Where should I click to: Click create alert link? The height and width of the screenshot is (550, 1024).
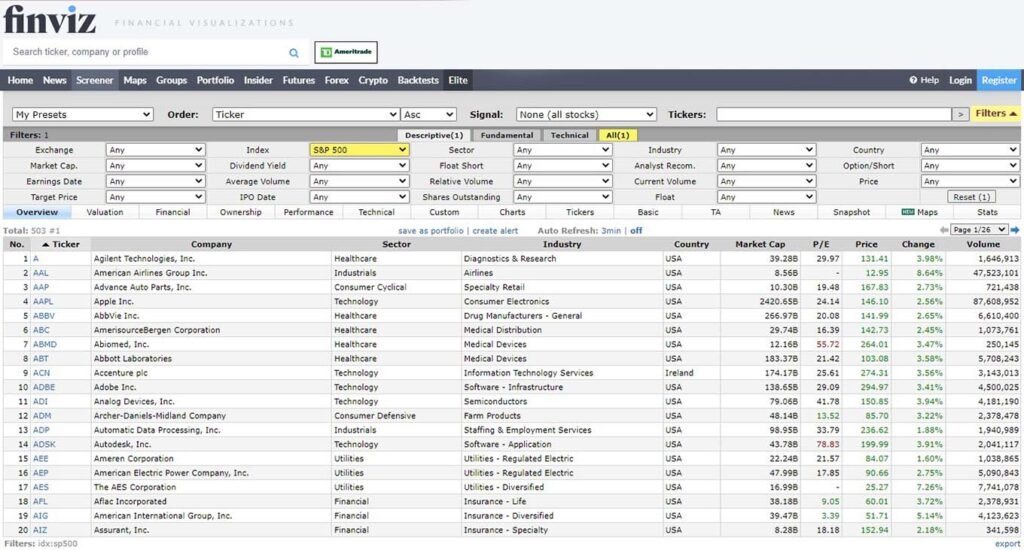(x=495, y=231)
